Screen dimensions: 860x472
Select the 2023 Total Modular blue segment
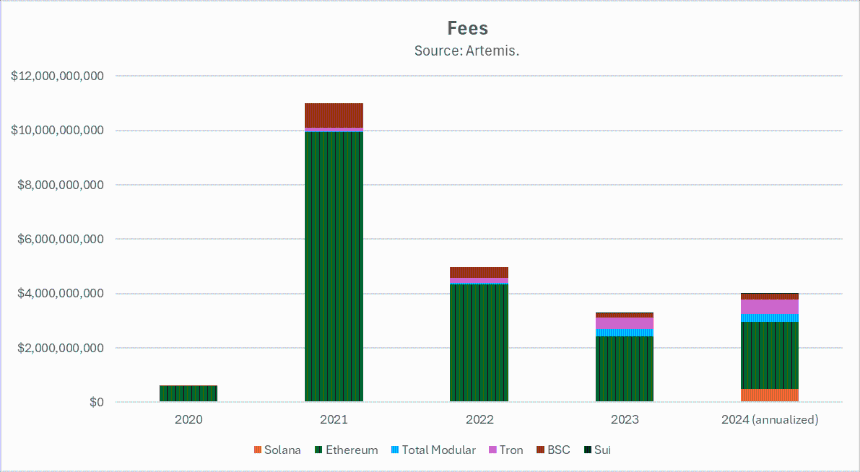coord(624,332)
